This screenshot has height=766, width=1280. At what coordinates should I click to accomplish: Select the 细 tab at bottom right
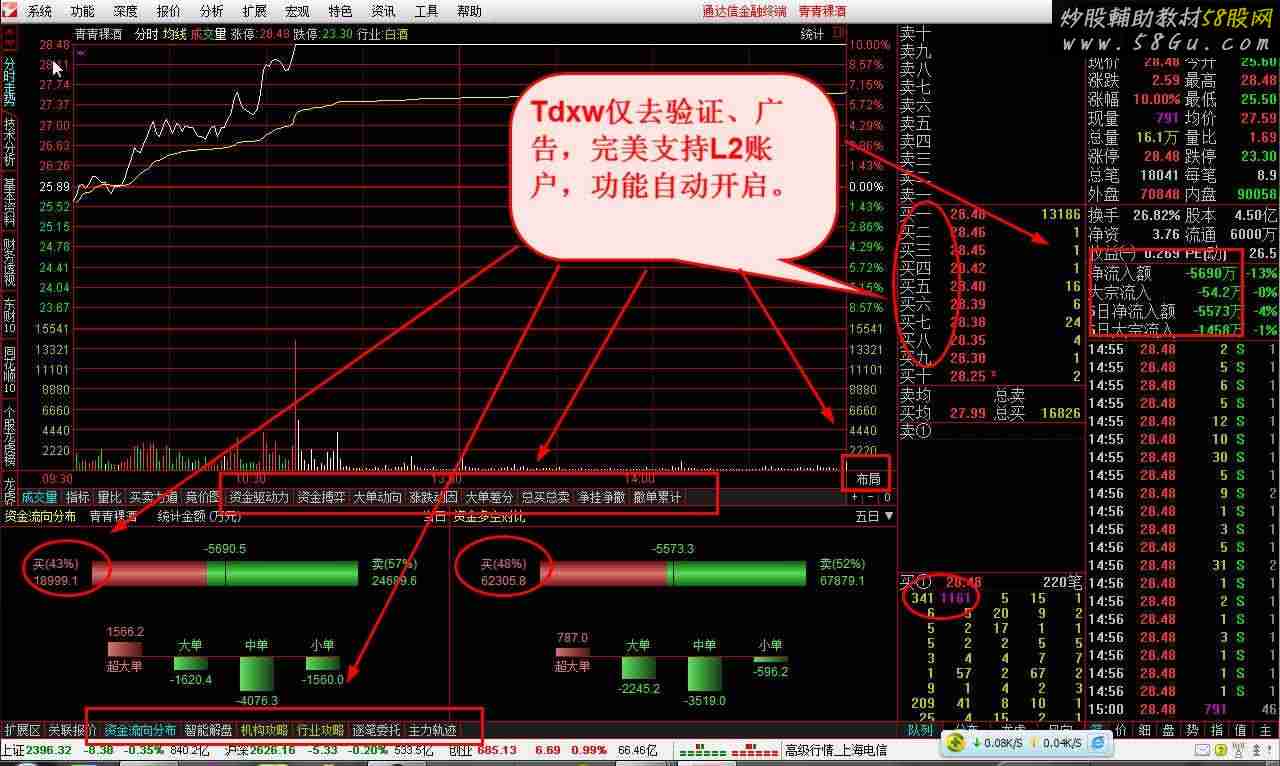click(1143, 730)
